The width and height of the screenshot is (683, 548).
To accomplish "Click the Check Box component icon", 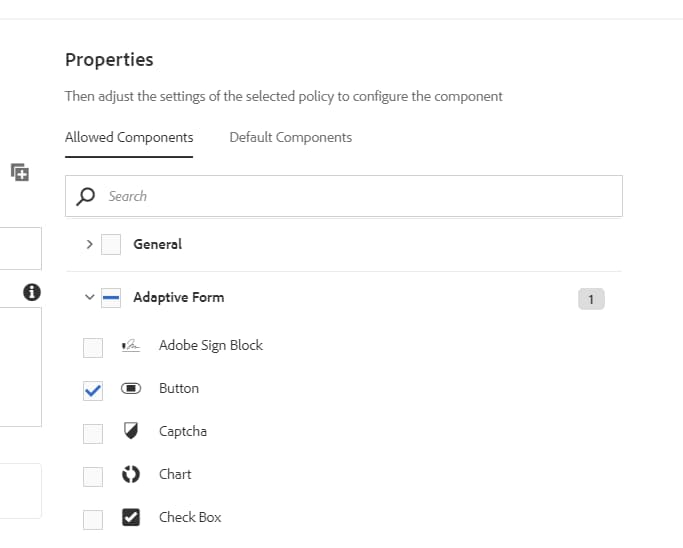I will pyautogui.click(x=131, y=517).
